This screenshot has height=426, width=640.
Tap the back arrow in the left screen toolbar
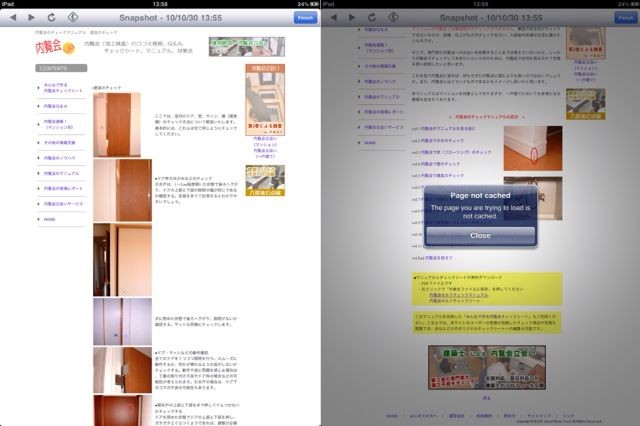[x=13, y=18]
